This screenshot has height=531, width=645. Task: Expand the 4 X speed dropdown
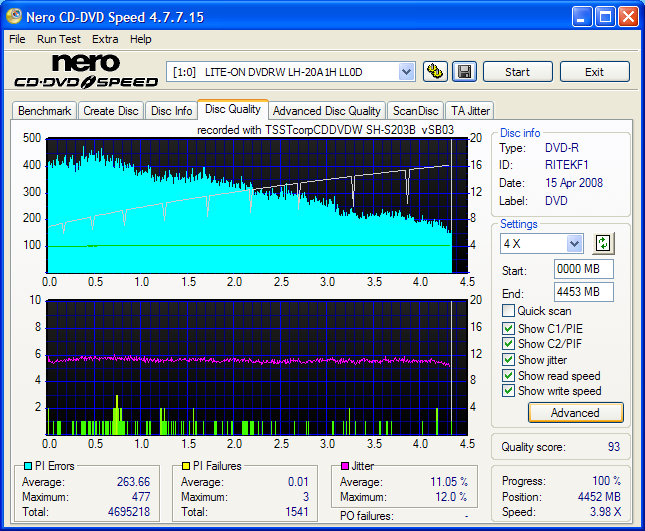574,244
